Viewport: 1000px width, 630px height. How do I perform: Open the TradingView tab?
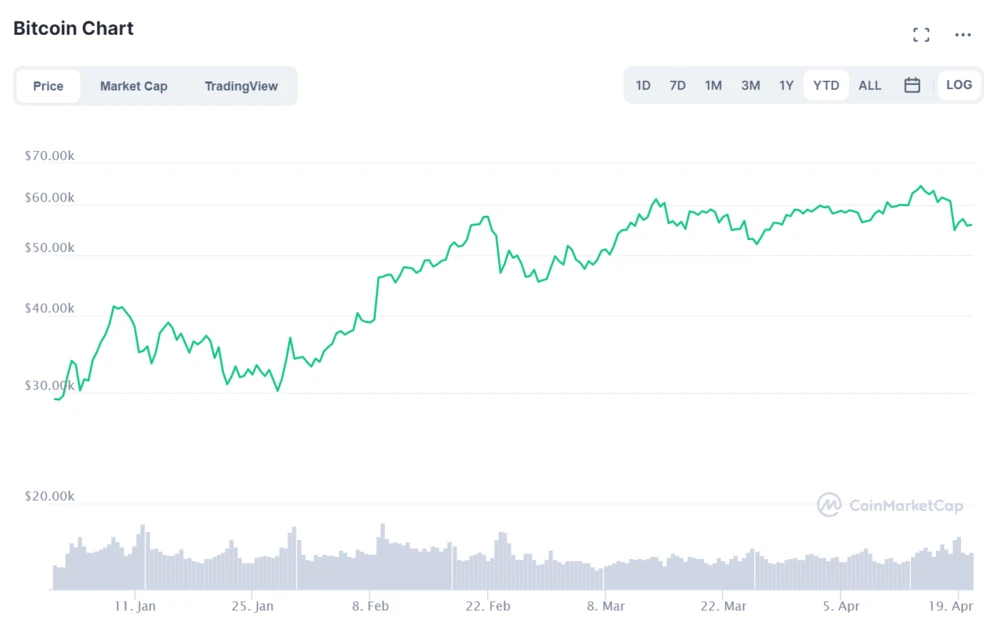[x=241, y=86]
